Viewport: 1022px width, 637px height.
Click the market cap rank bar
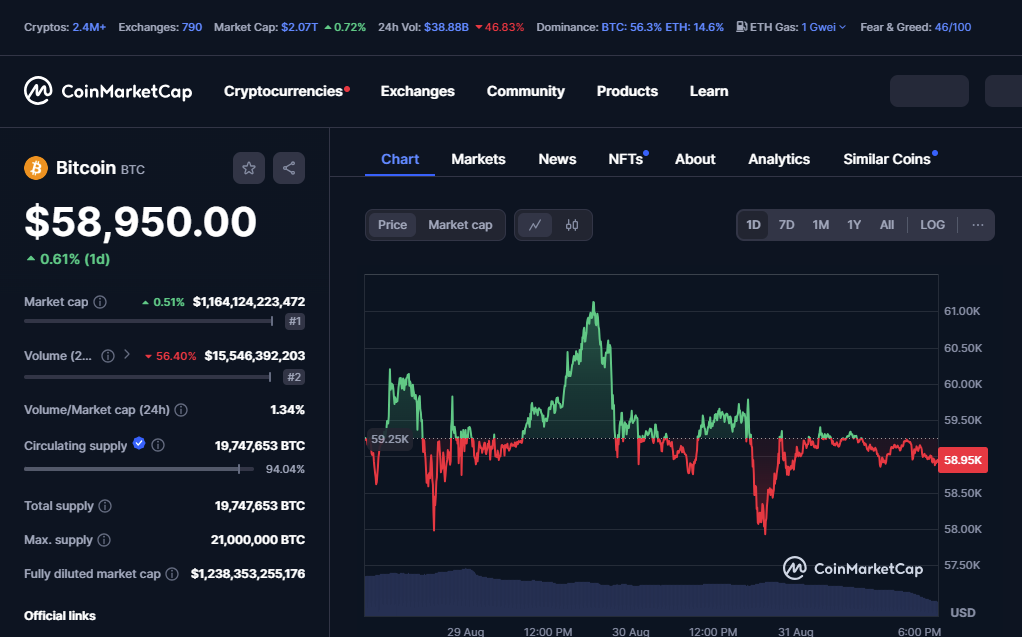[149, 321]
